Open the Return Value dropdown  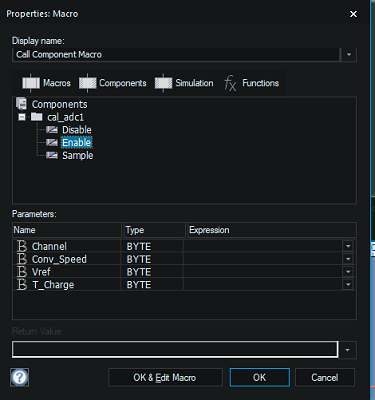[348, 350]
